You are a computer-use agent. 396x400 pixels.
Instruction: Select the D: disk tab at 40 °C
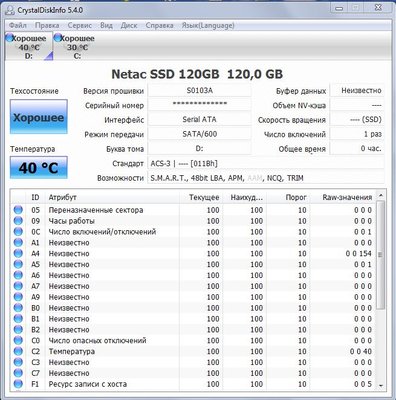coord(29,46)
